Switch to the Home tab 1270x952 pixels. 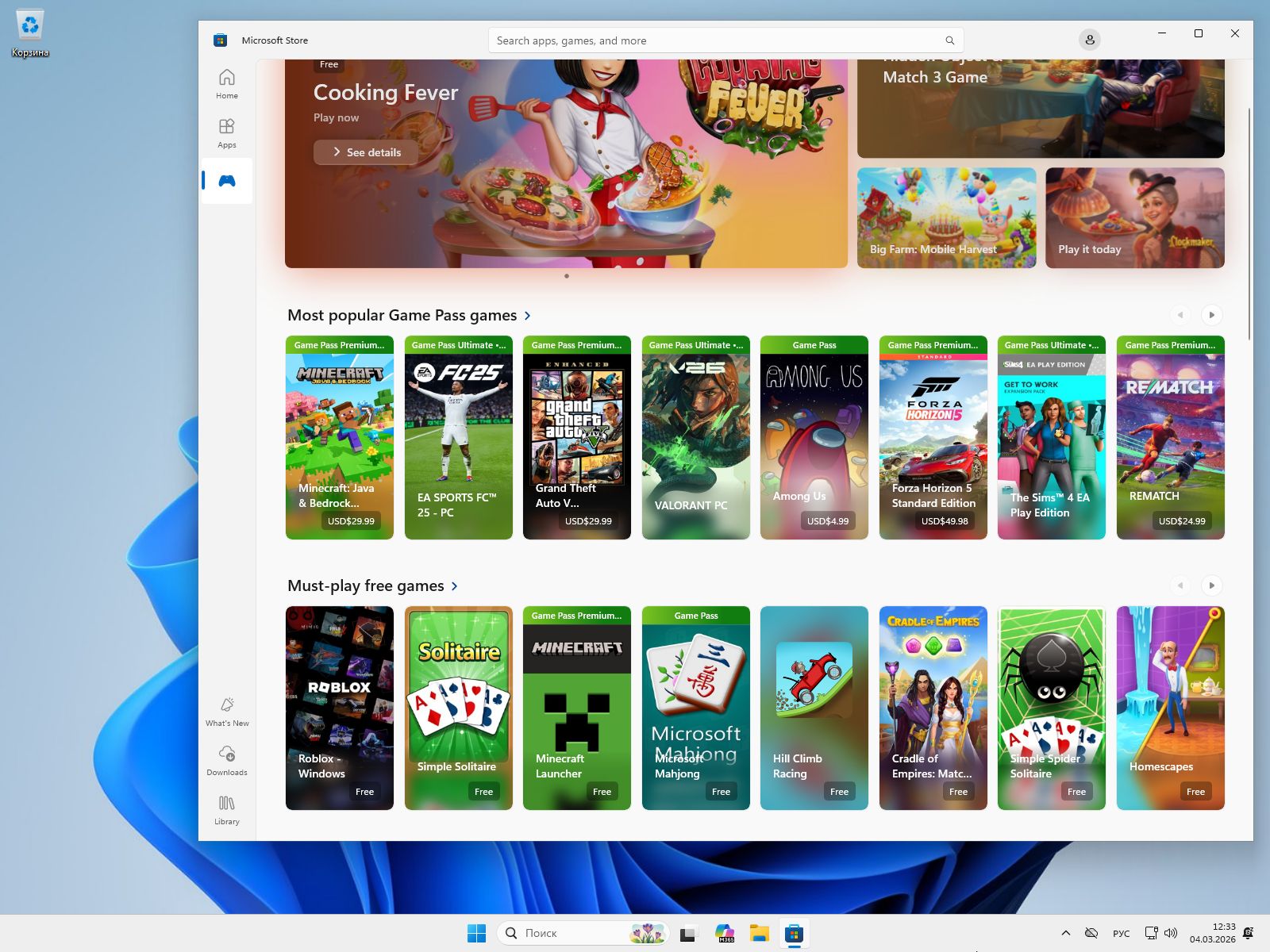tap(226, 83)
